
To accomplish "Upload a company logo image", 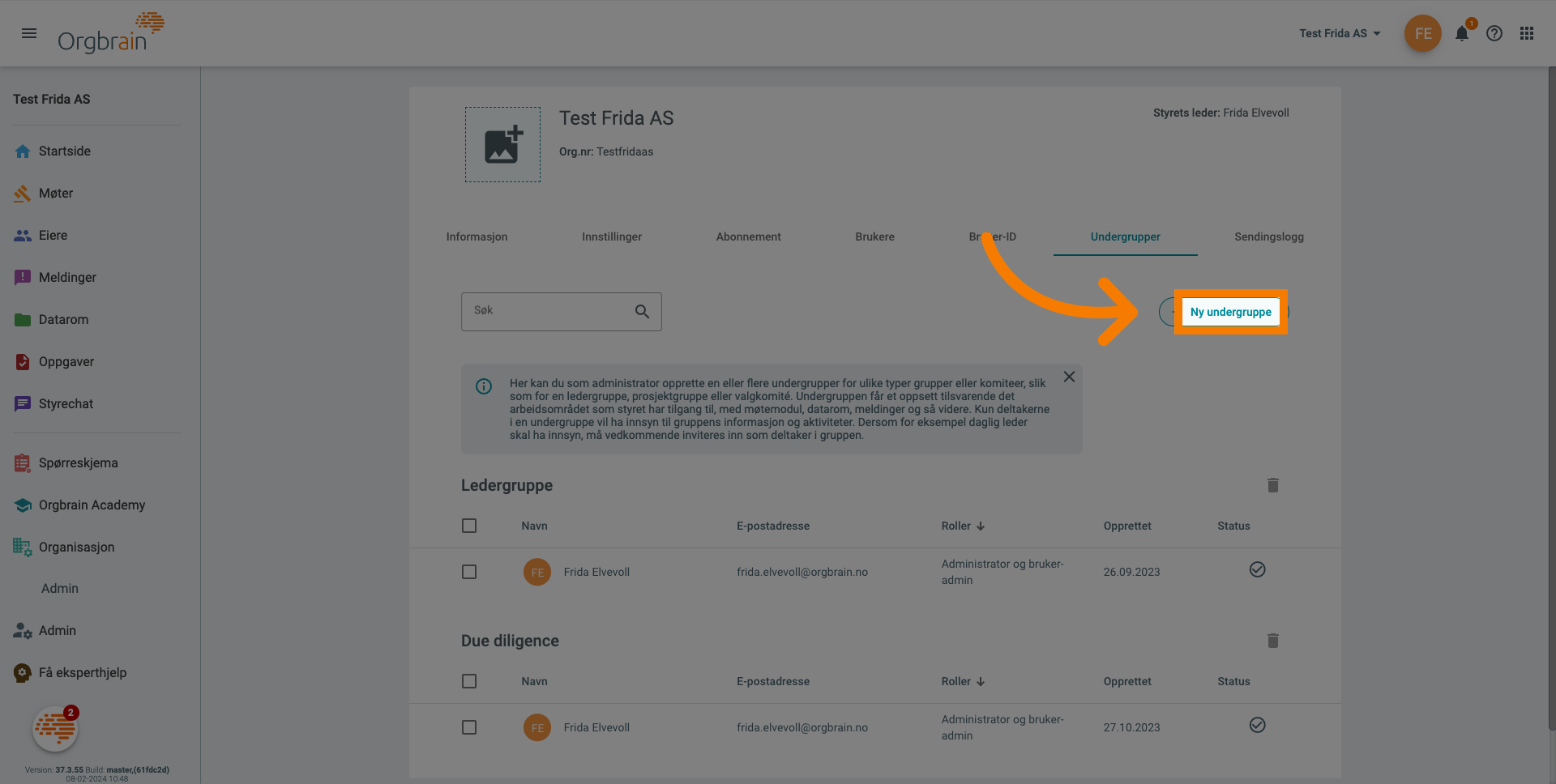I will point(502,145).
